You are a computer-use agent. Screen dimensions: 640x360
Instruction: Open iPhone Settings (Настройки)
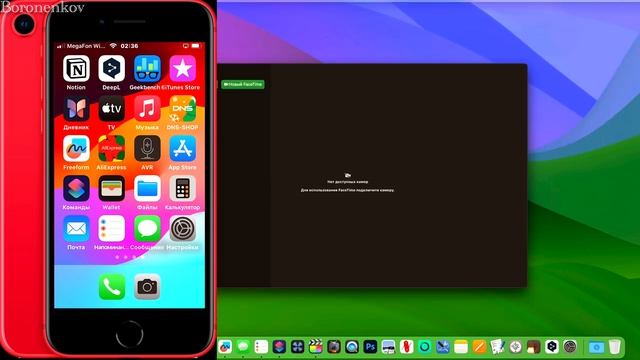(182, 229)
